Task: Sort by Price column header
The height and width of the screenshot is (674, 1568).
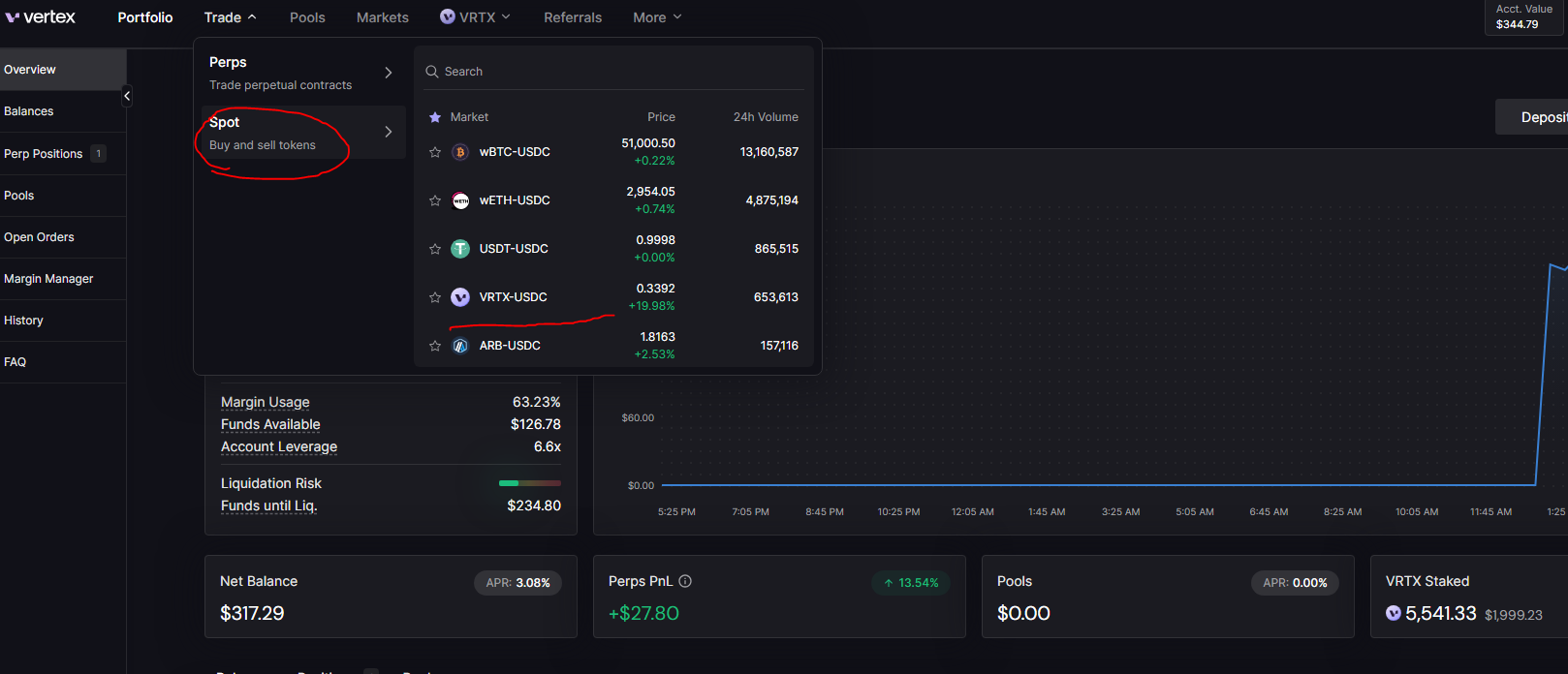Action: click(x=661, y=117)
